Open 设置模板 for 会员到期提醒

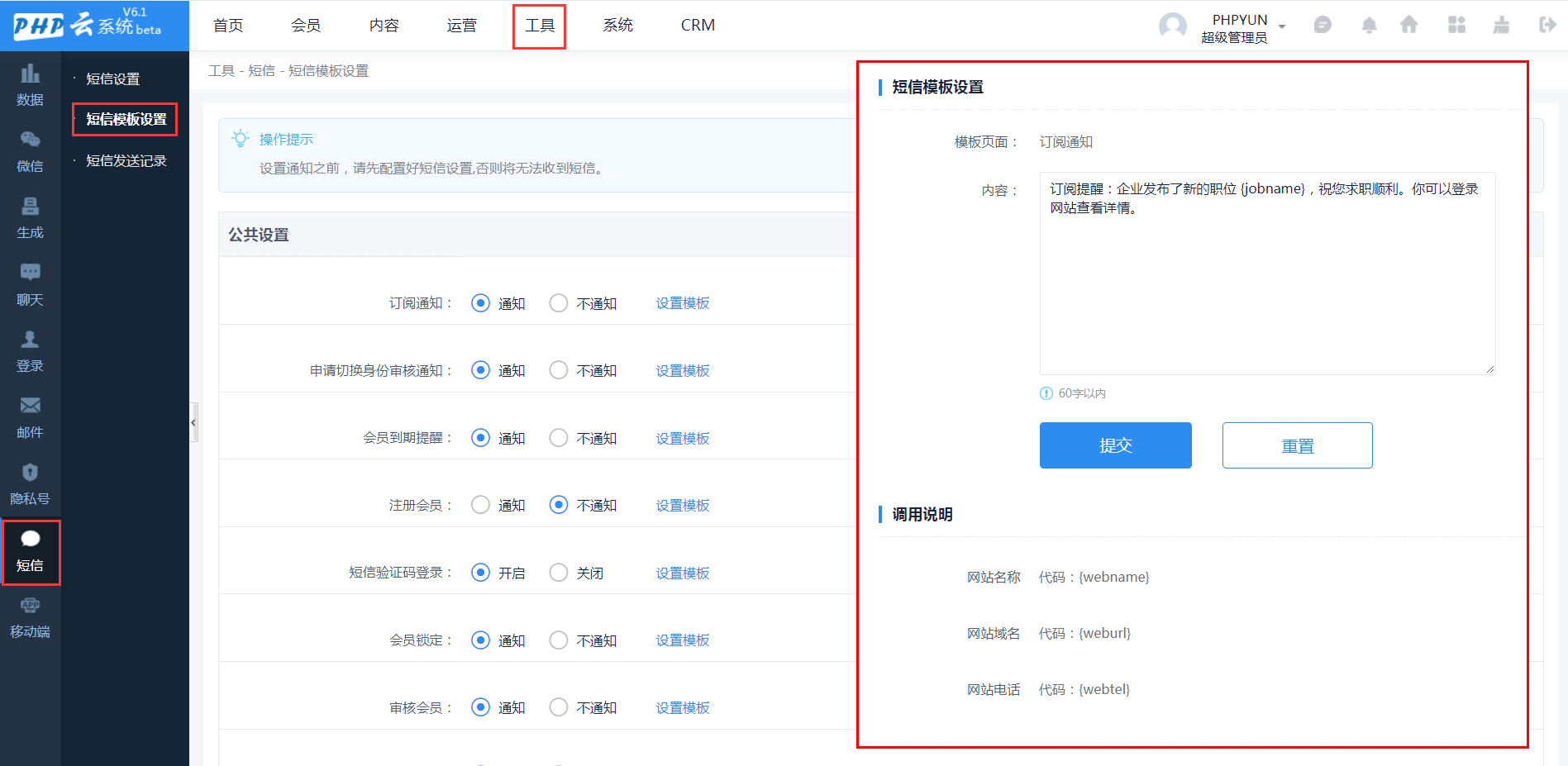[683, 439]
